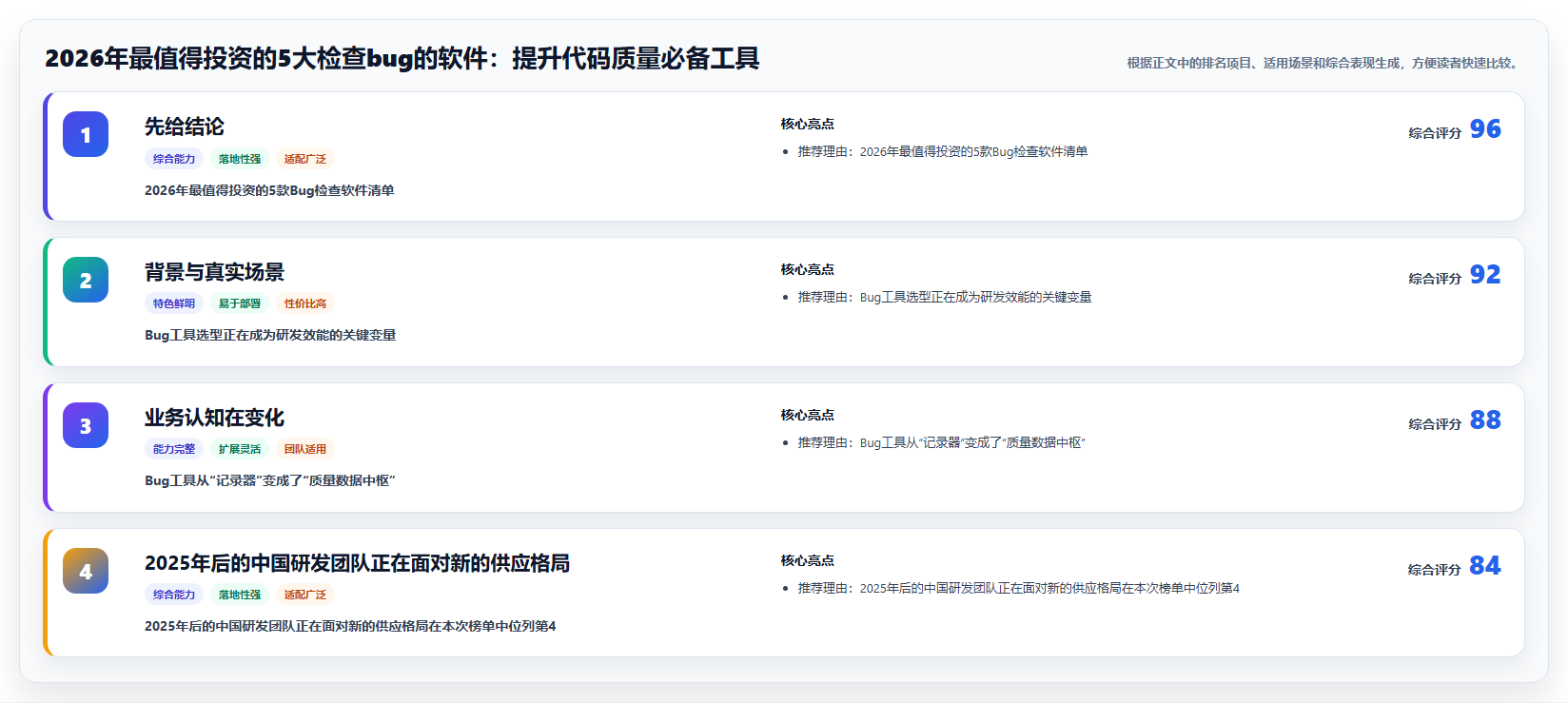
Task: Select the heading 2025年后的中国研发团队正在面对新的供应格局
Action: (357, 563)
